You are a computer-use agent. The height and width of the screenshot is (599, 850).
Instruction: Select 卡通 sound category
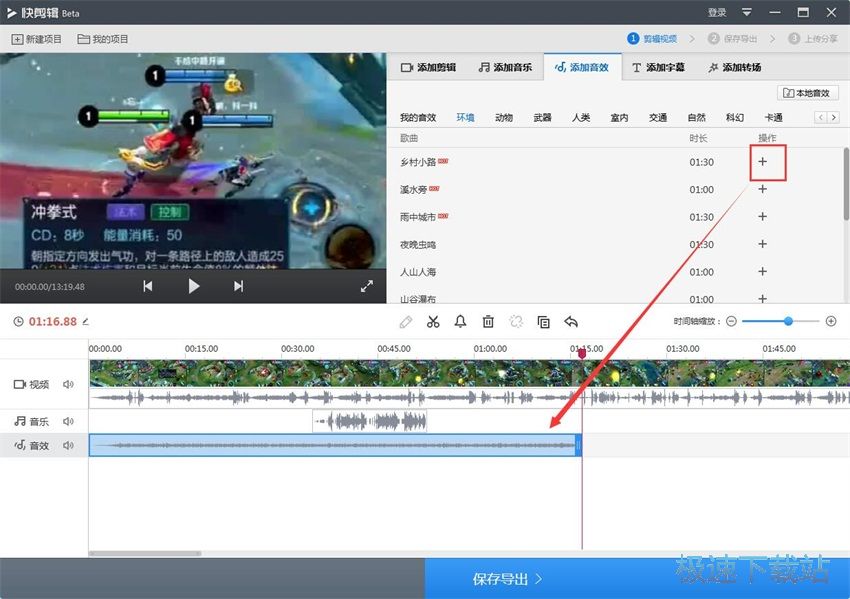point(773,118)
